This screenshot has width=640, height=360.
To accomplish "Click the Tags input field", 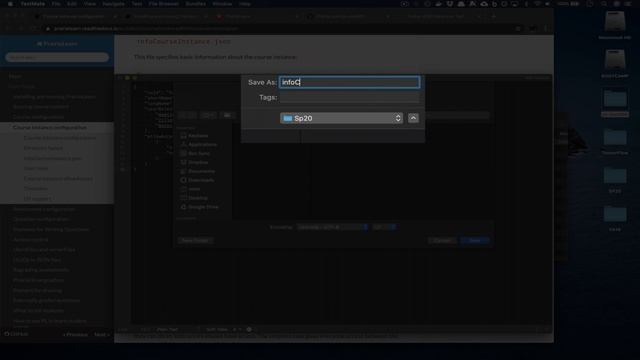I will [349, 98].
